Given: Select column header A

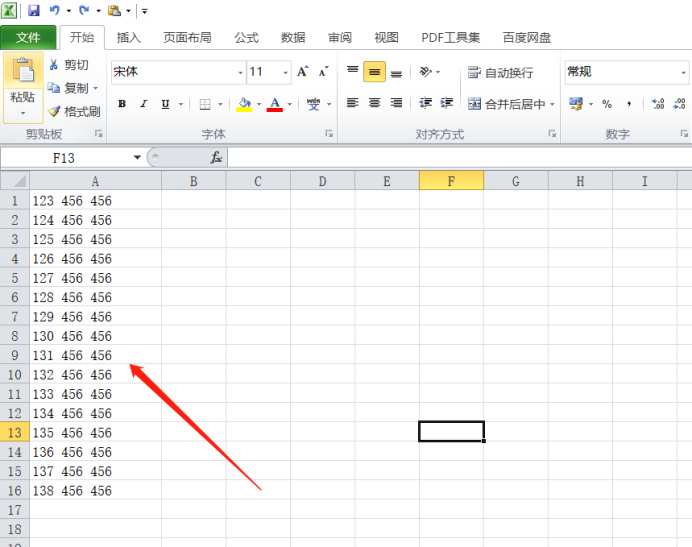Looking at the screenshot, I should click(95, 181).
